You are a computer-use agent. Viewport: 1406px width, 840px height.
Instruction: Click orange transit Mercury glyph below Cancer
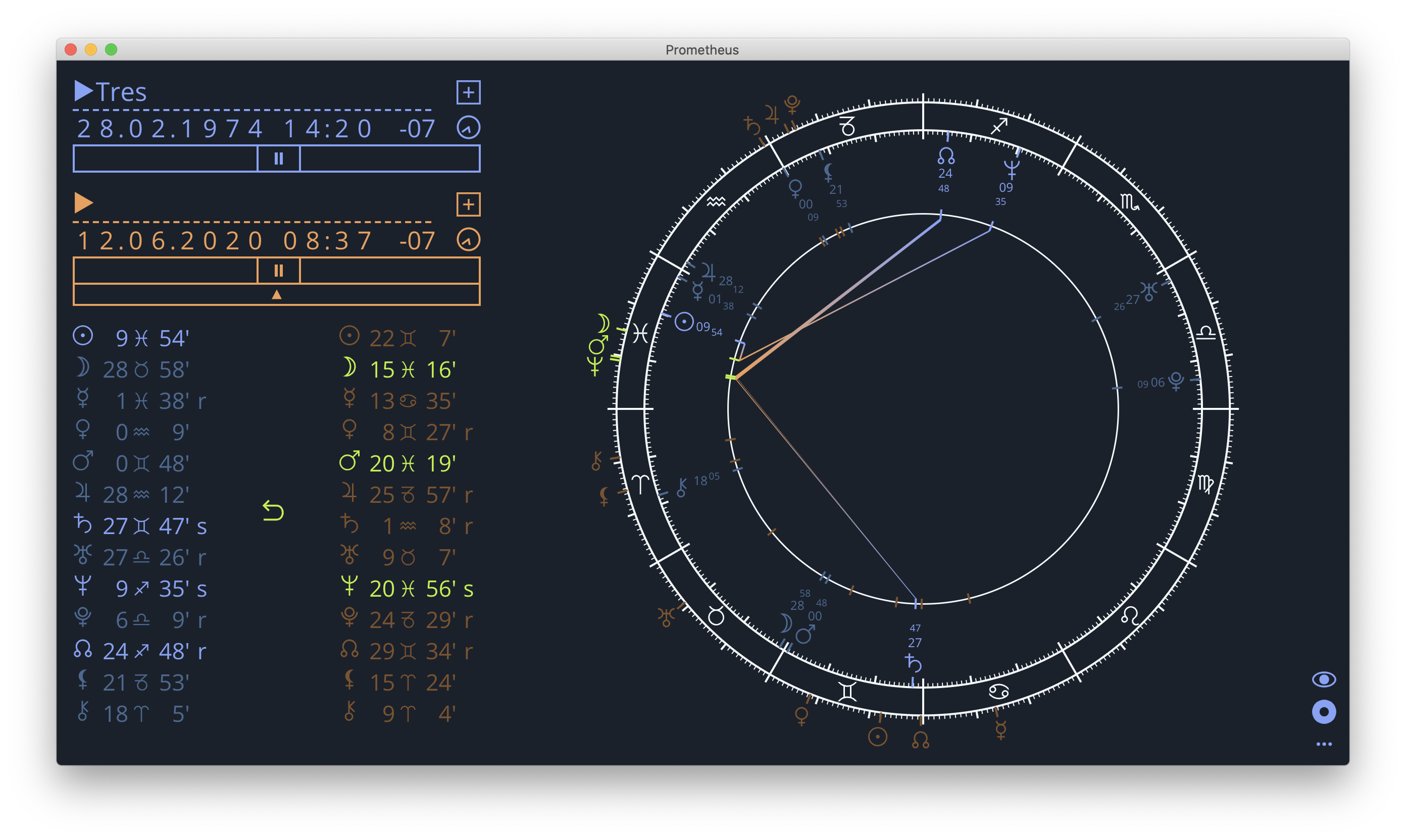pos(1000,730)
